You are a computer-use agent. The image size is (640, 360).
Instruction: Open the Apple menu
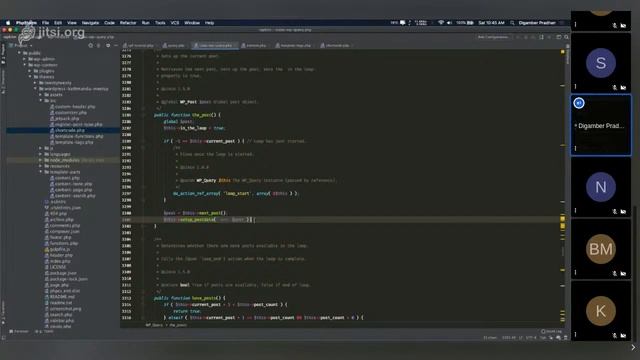pos(8,23)
